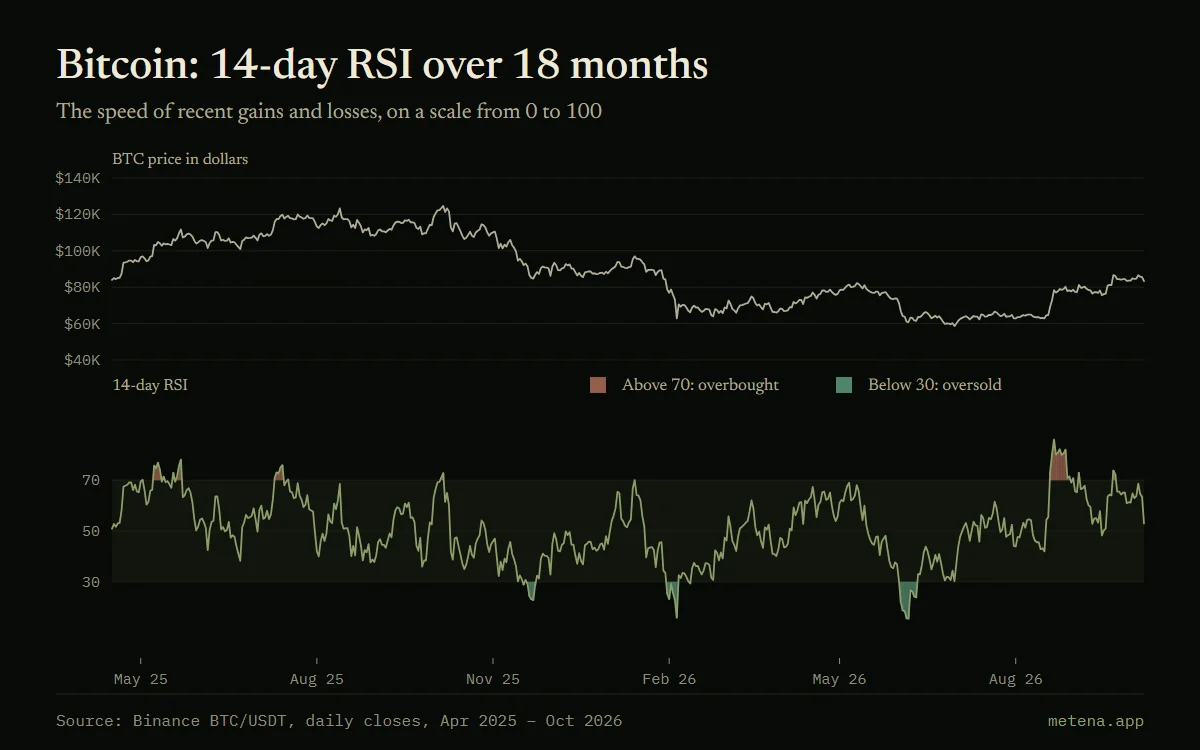Image resolution: width=1200 pixels, height=750 pixels.
Task: Click the 'May 26' date label
Action: point(839,679)
